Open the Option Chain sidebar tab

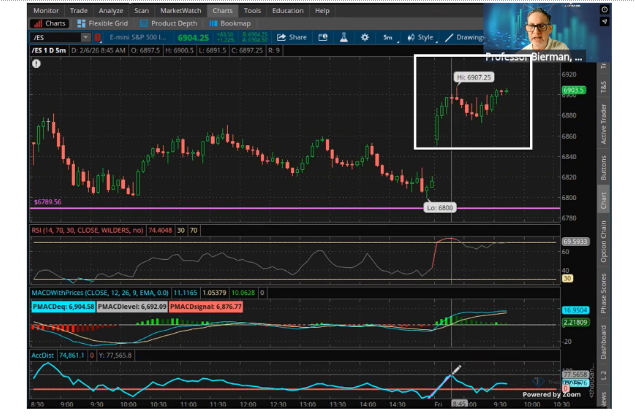click(603, 241)
